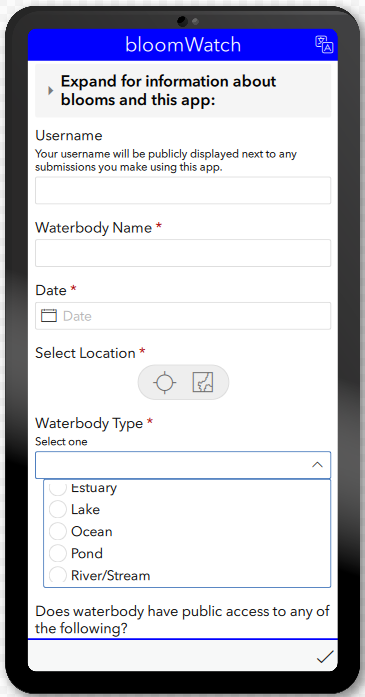Click 'Expand for information about blooms' heading
Viewport: 365px width, 697px height.
(168, 91)
